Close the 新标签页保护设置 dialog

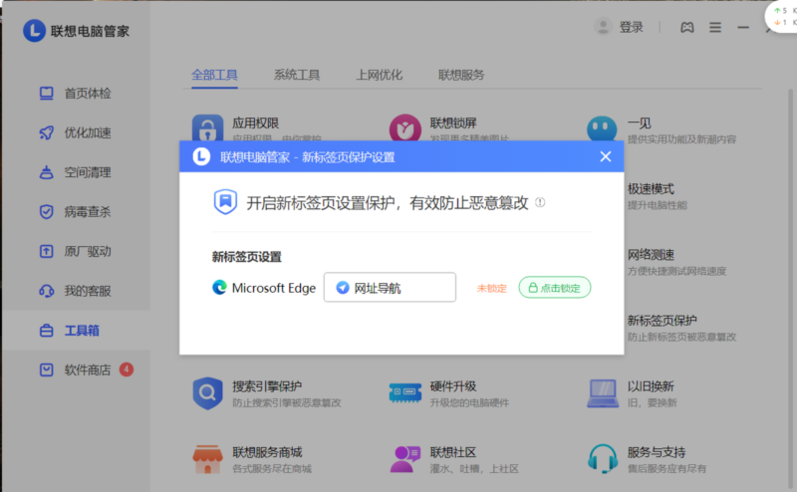coord(605,156)
